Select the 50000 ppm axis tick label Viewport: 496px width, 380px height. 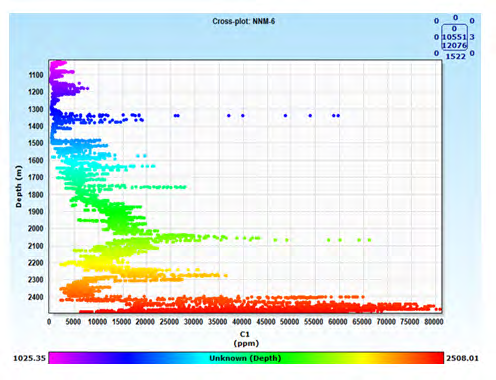(290, 322)
